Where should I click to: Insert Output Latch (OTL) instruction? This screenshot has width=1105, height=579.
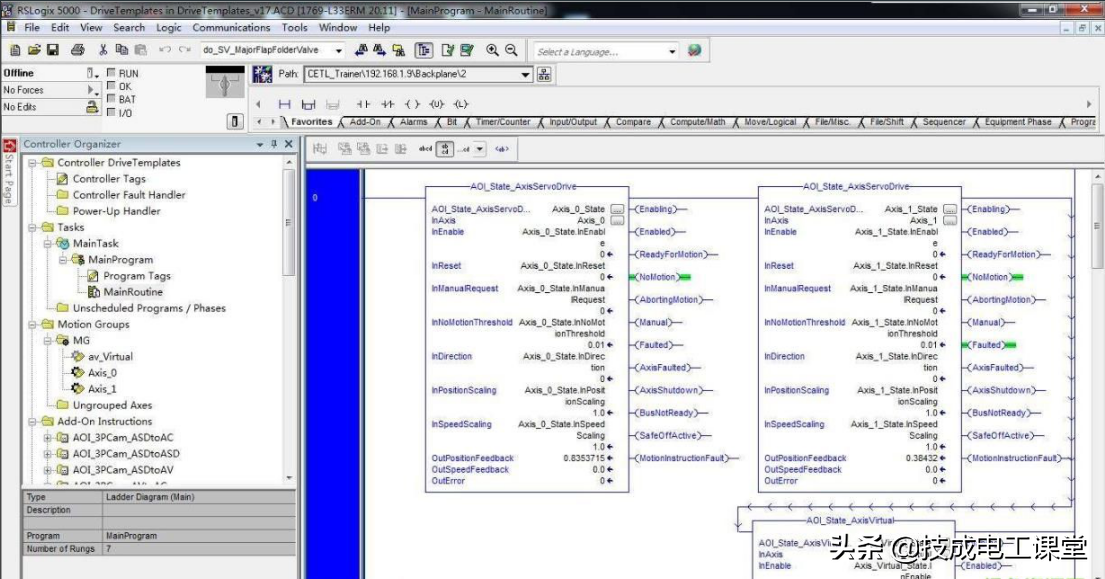461,104
